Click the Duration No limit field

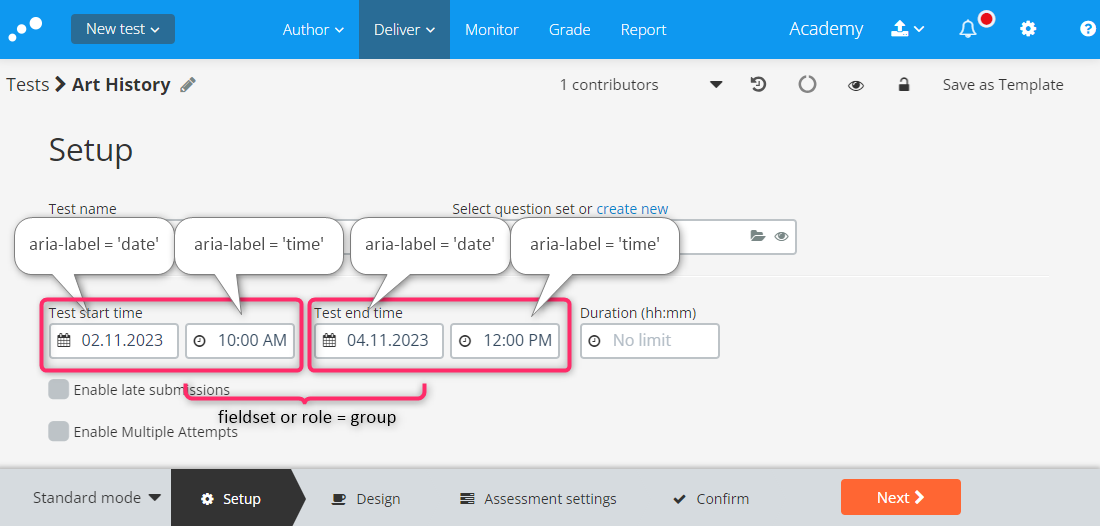pyautogui.click(x=650, y=341)
